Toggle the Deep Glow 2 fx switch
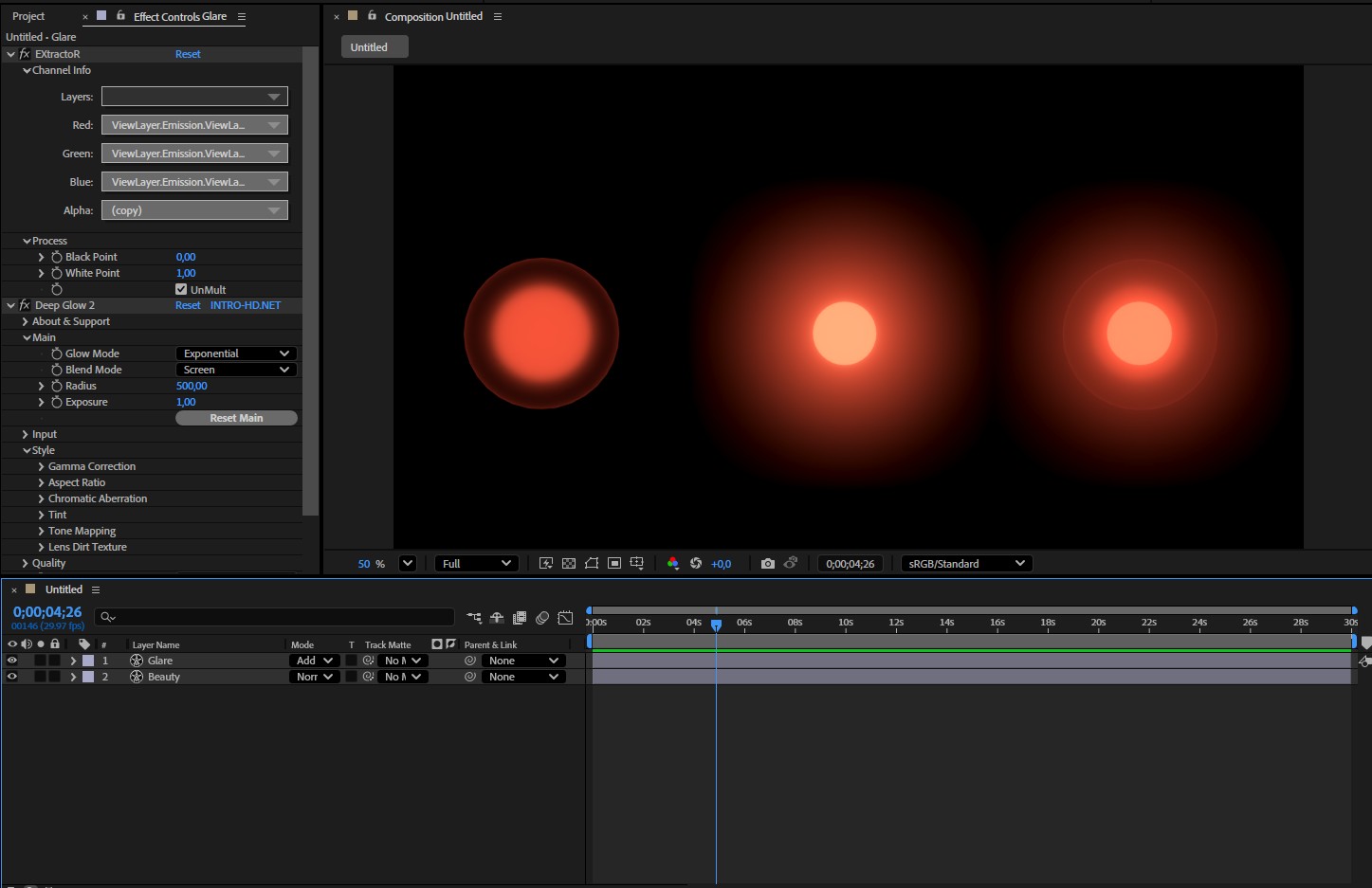This screenshot has height=888, width=1372. 25,305
